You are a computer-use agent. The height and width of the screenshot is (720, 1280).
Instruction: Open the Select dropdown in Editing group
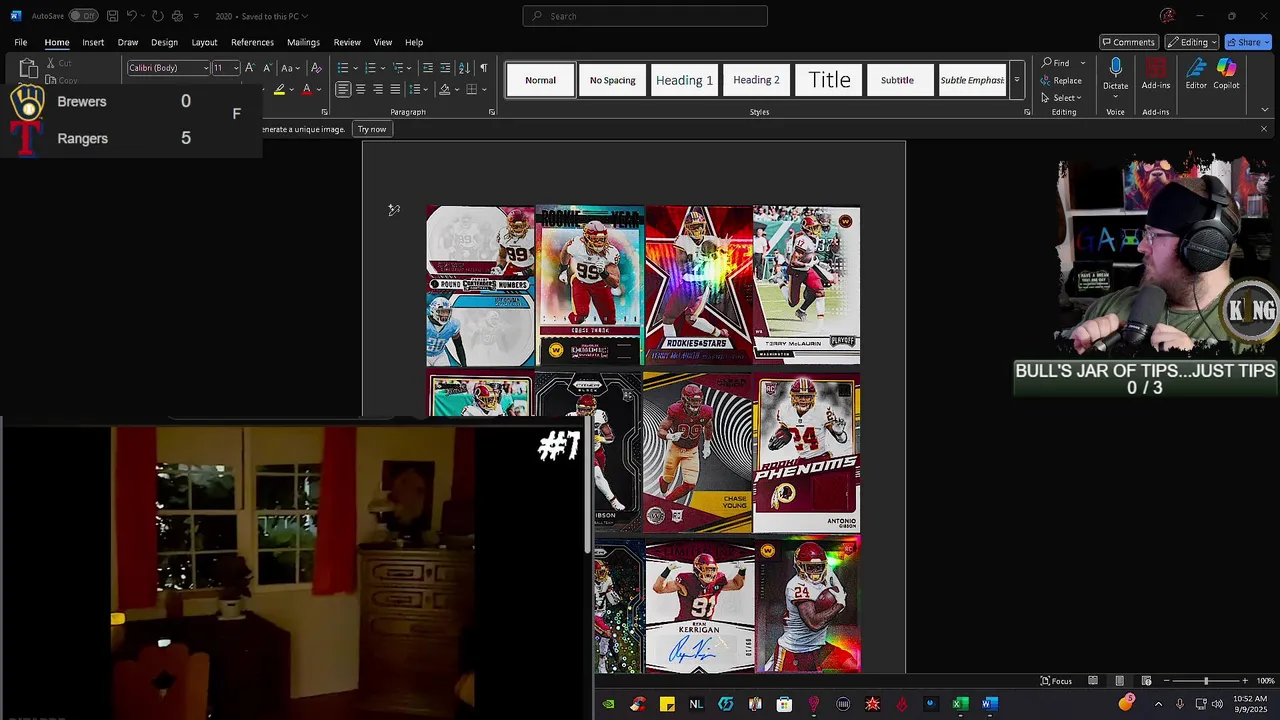pos(1061,97)
